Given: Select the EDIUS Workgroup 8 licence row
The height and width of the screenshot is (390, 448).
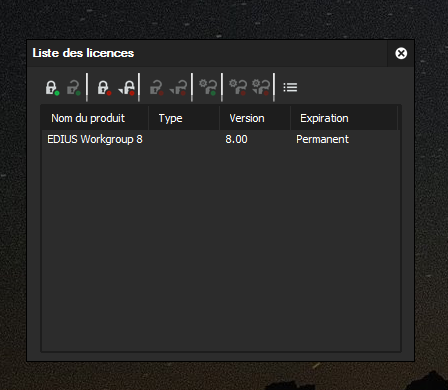Looking at the screenshot, I should [221, 139].
